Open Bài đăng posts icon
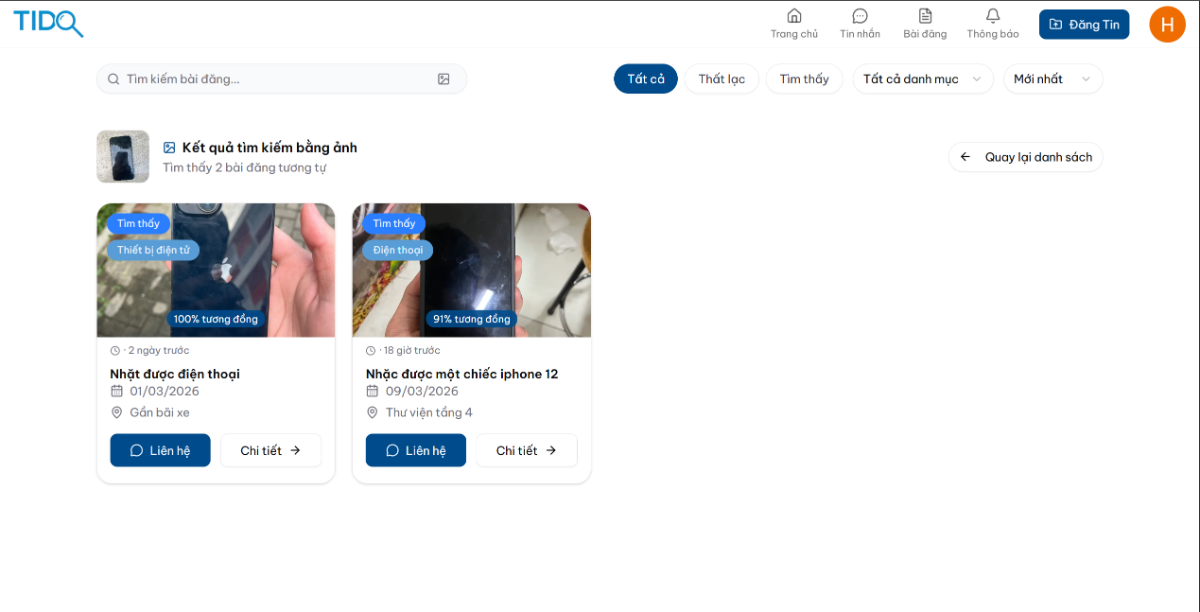Viewport: 1200px width, 612px height. pos(925,16)
